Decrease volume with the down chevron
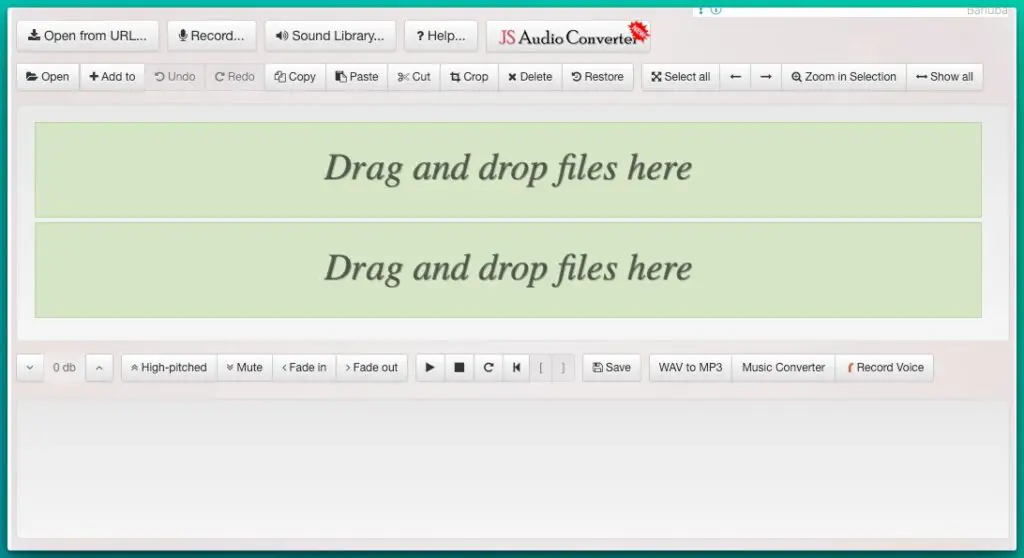This screenshot has width=1024, height=558. tap(30, 367)
